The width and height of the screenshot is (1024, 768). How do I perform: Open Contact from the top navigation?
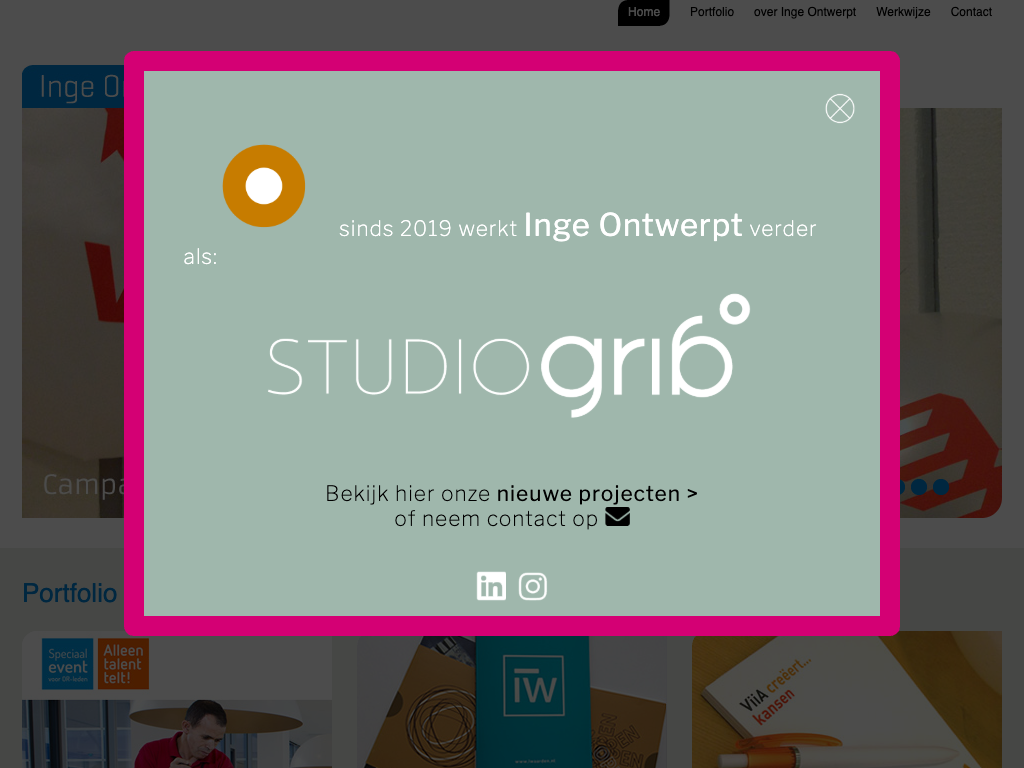971,13
